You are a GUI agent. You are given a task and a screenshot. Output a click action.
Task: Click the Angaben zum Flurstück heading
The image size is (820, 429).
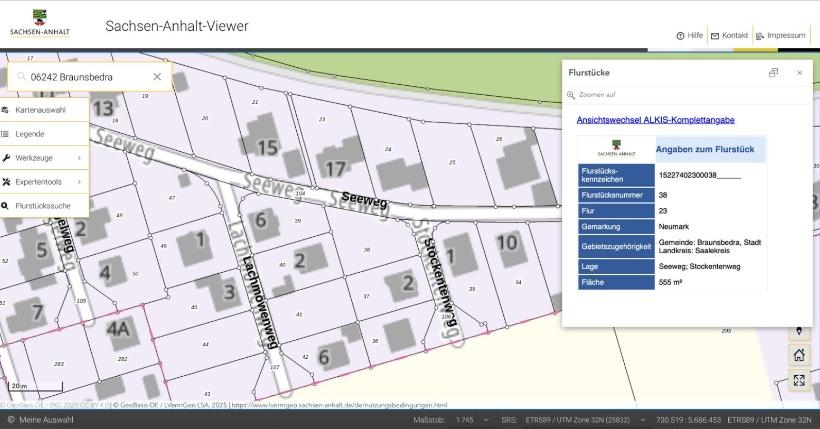coord(705,149)
